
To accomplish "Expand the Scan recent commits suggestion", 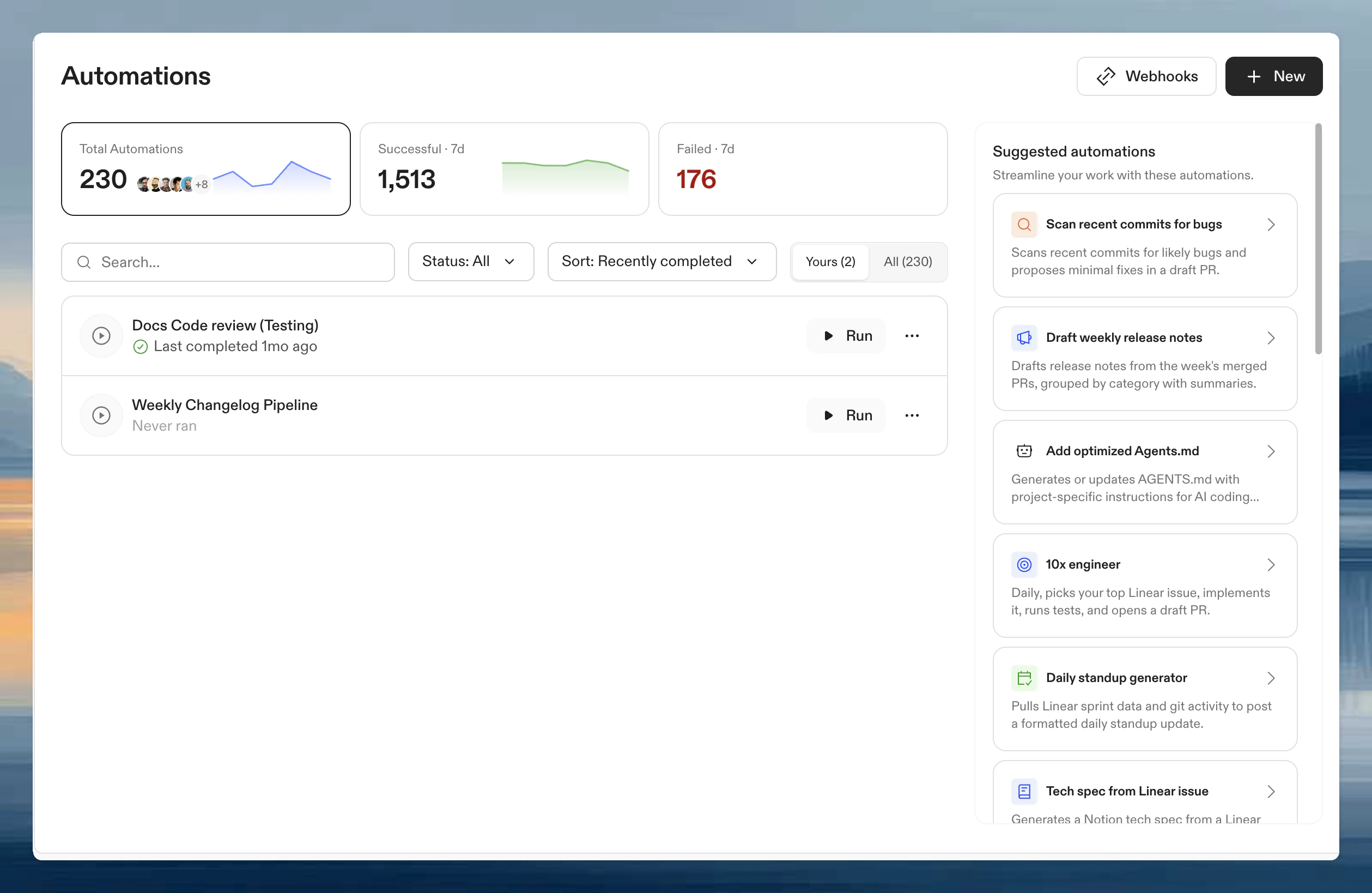I will [x=1272, y=225].
